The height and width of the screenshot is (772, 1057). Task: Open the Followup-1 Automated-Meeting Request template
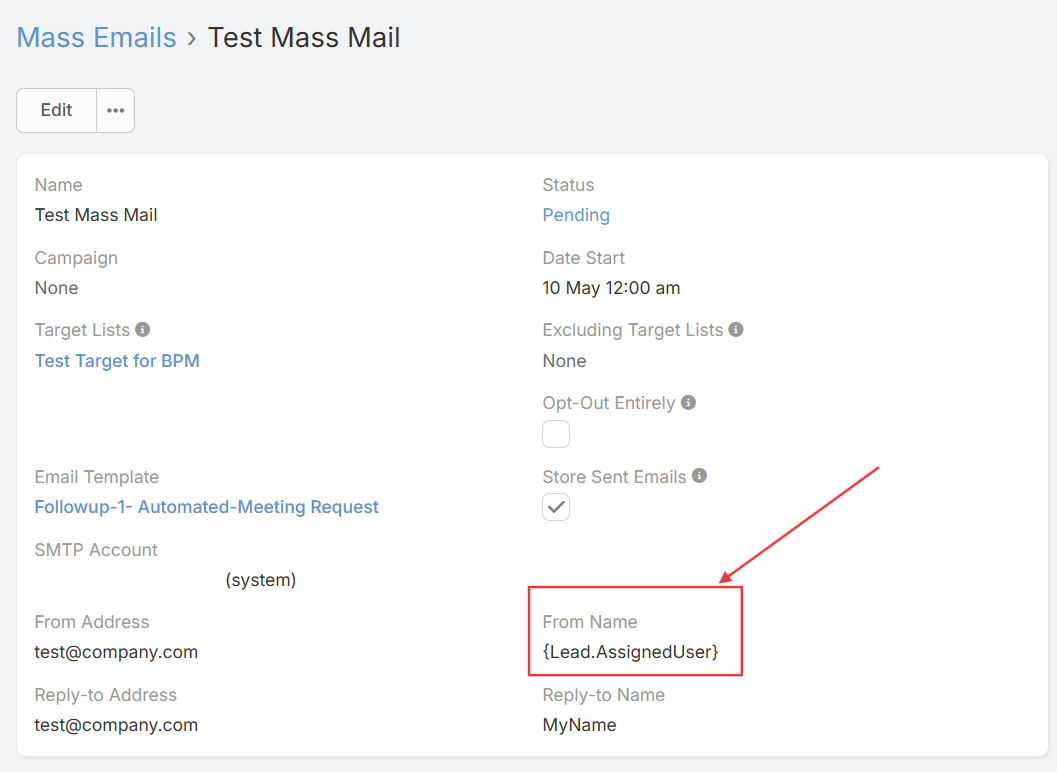point(206,507)
